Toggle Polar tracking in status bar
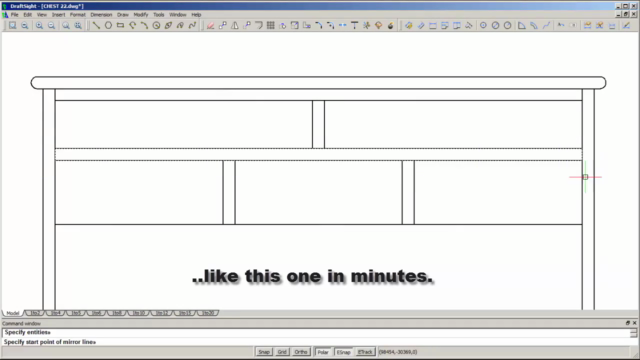 323,352
